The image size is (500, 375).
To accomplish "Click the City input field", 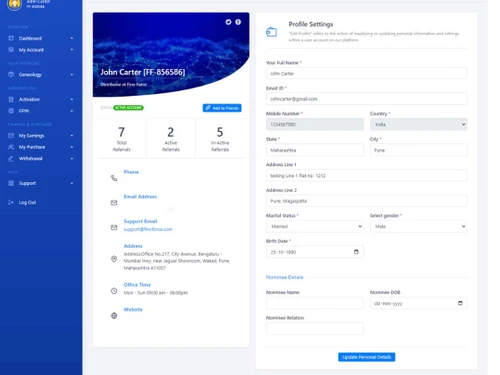I will [x=419, y=150].
